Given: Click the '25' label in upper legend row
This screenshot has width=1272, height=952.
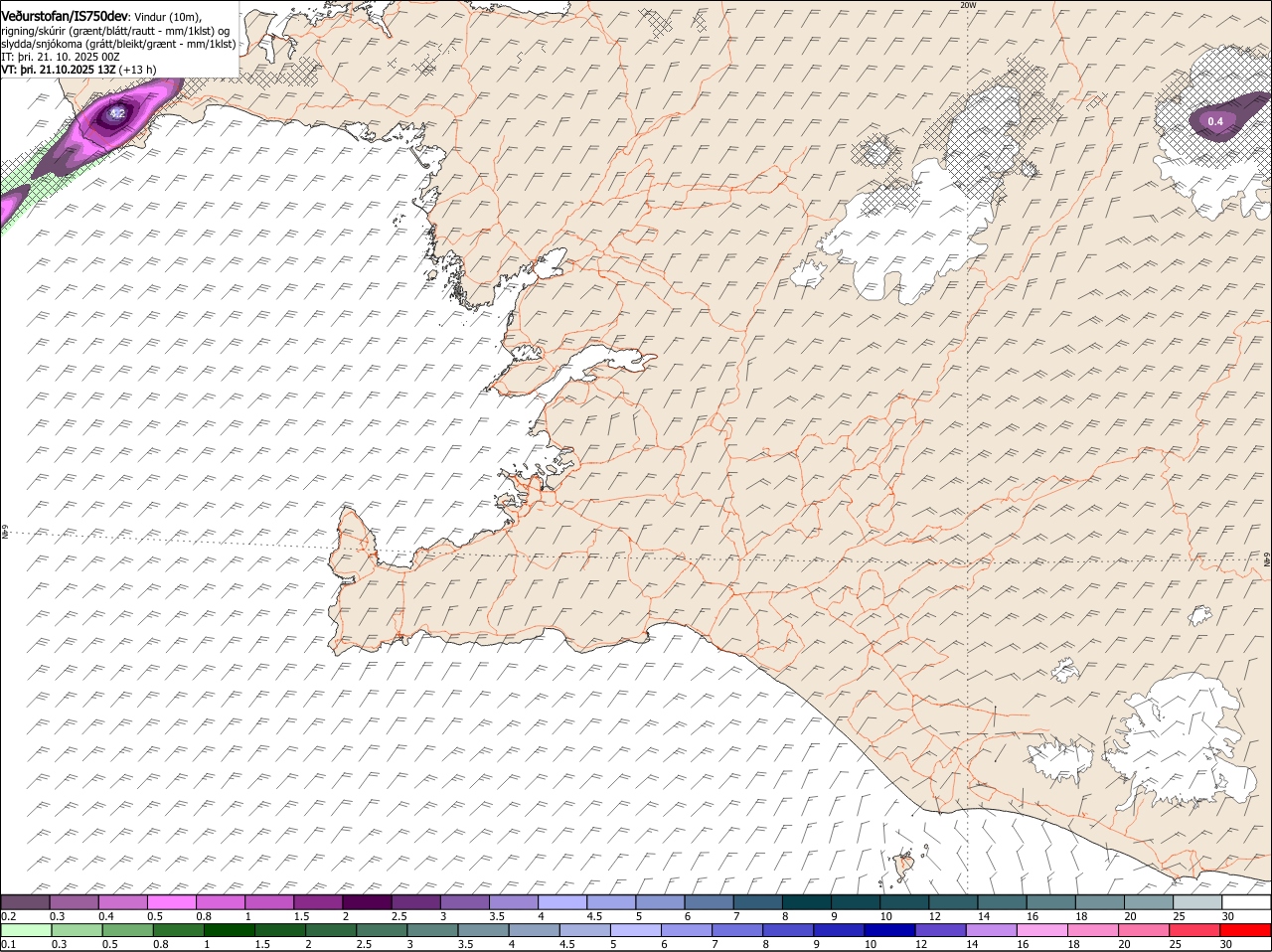Looking at the screenshot, I should tap(1180, 916).
